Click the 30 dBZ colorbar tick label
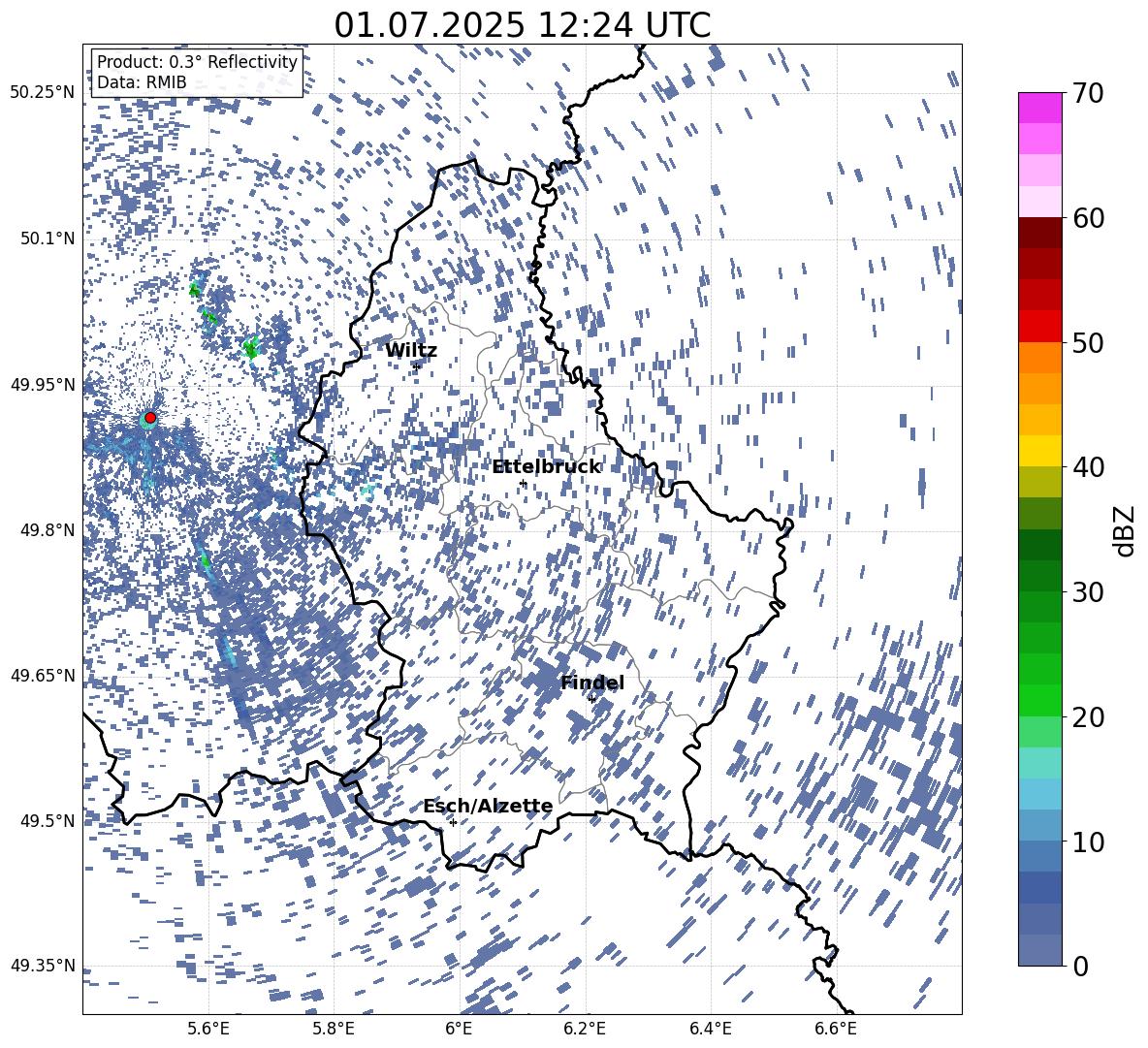Viewport: 1148px width, 1048px height. (1087, 591)
